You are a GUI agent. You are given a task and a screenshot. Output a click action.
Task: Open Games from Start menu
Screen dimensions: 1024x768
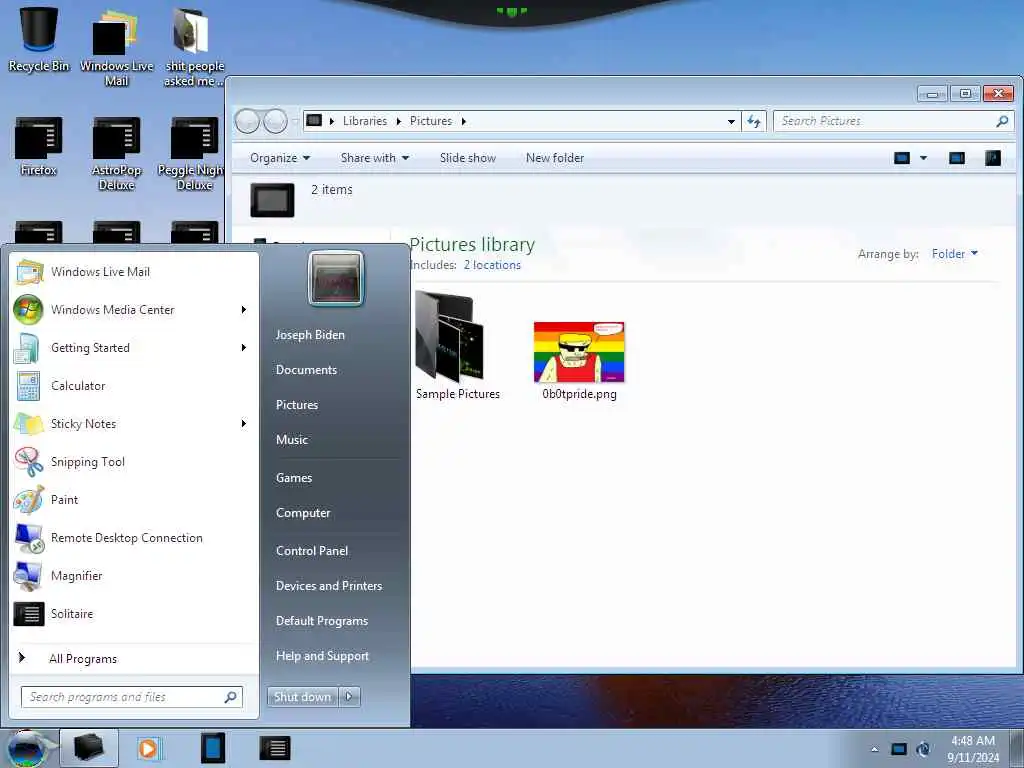[x=294, y=478]
